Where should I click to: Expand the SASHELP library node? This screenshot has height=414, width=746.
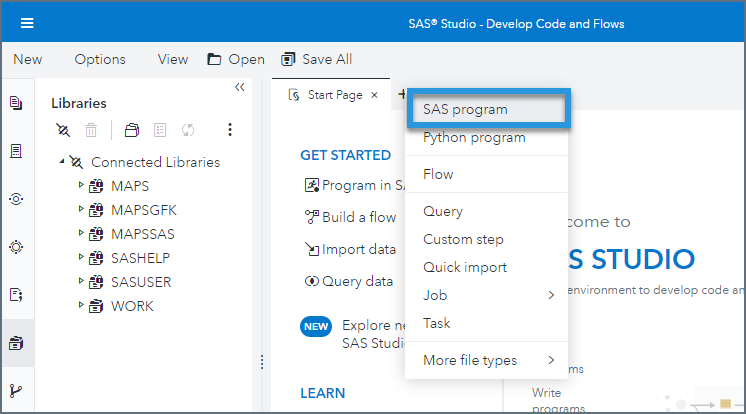(81, 258)
